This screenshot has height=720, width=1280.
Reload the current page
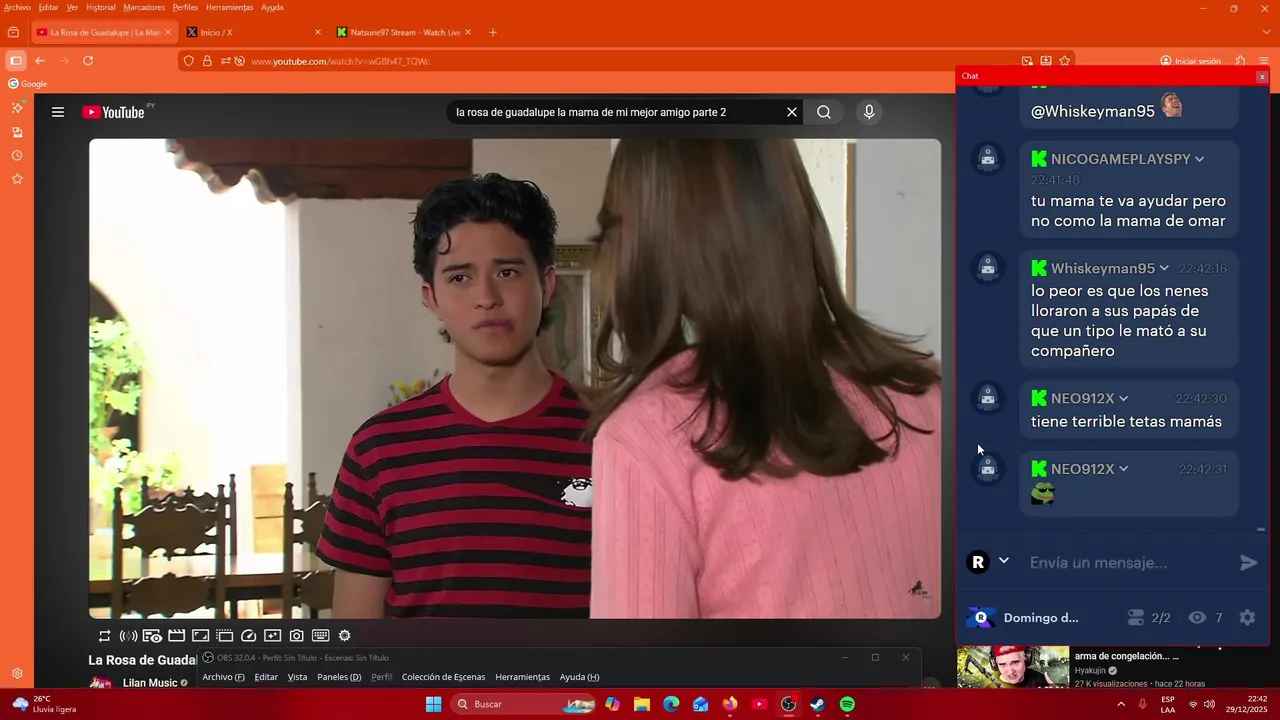tap(88, 61)
